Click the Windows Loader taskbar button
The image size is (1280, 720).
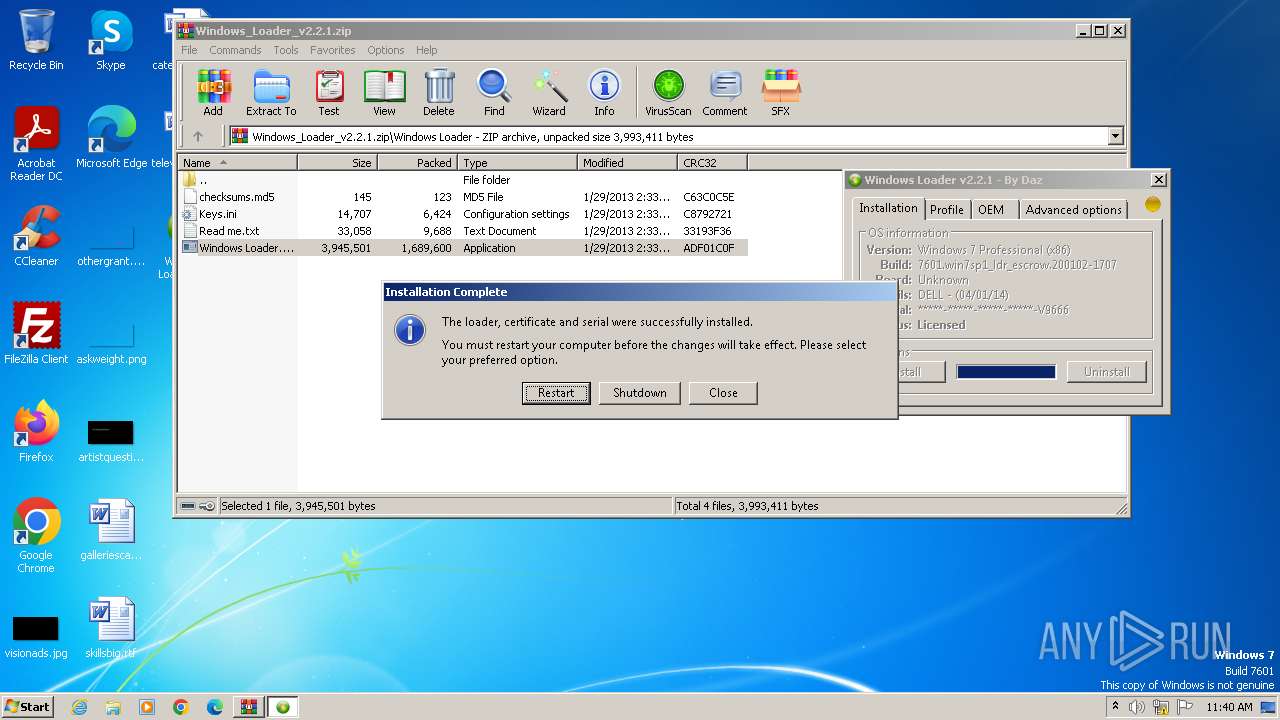[283, 707]
